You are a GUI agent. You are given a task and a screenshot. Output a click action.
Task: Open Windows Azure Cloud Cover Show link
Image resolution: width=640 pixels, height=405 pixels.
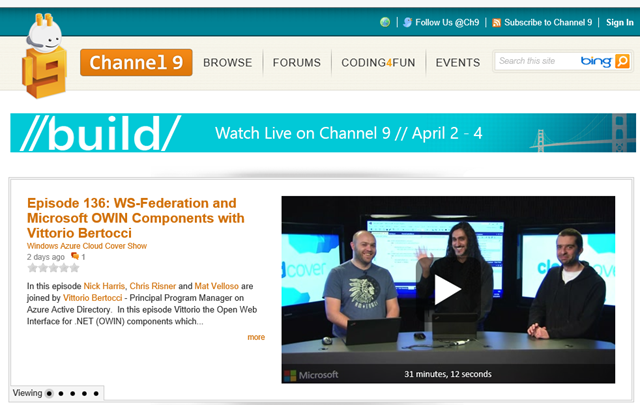(87, 246)
